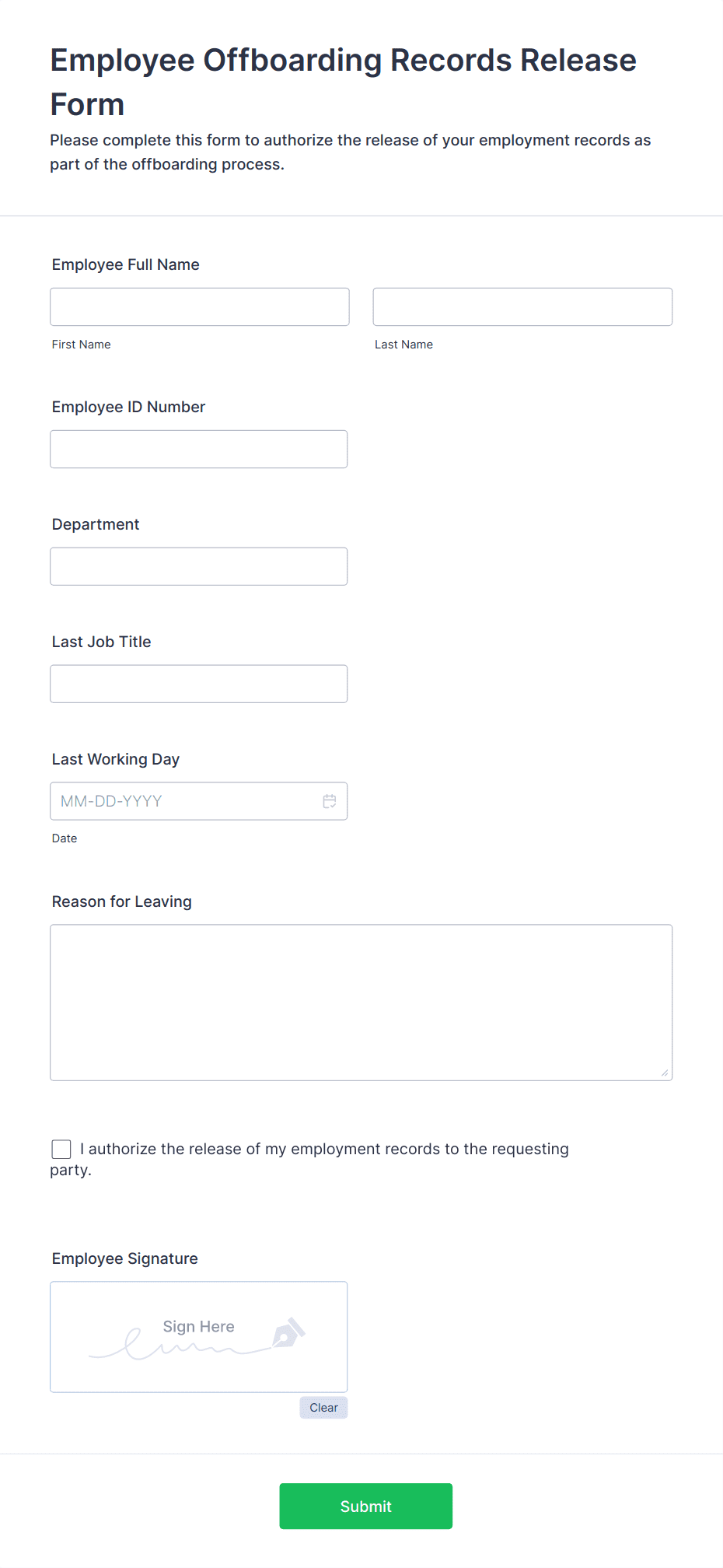Click the Sign Here signature pad
Image resolution: width=723 pixels, height=1568 pixels.
(x=199, y=1337)
